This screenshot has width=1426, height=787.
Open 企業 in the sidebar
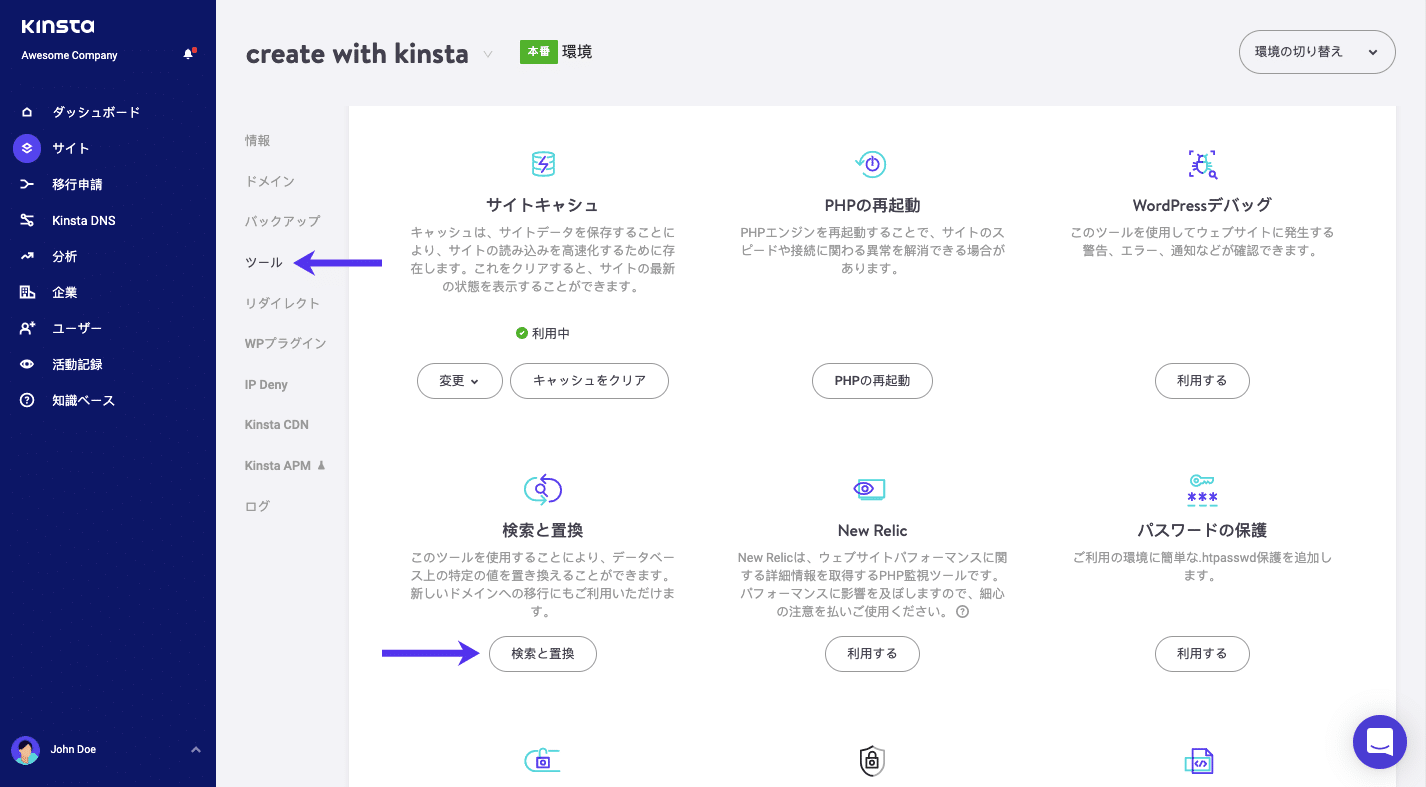[65, 292]
